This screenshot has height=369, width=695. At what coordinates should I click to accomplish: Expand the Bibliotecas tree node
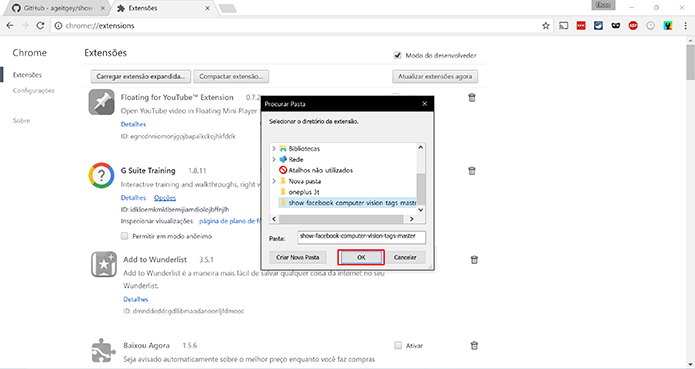click(274, 148)
